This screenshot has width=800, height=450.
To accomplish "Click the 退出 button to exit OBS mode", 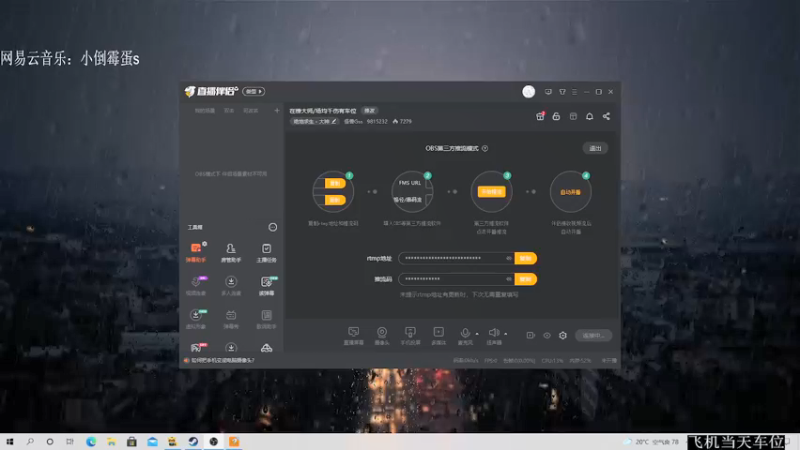I will 595,148.
